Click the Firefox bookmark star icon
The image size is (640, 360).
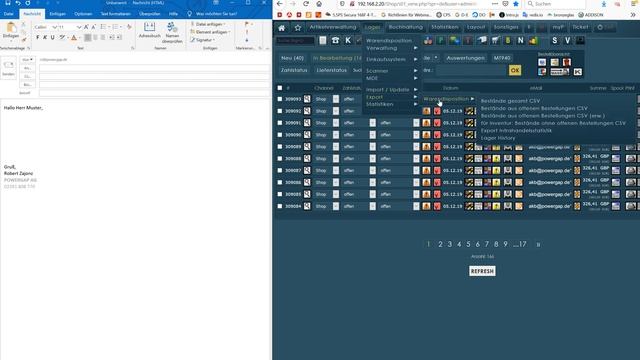(x=516, y=4)
